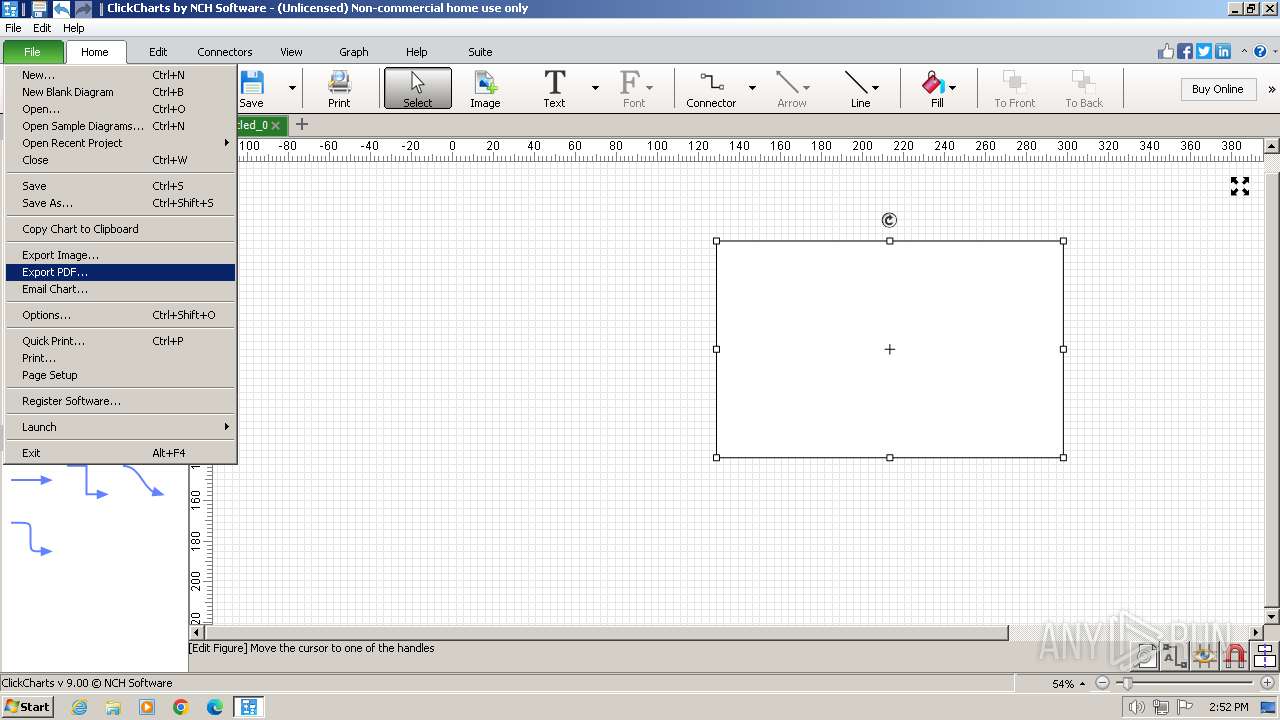This screenshot has width=1280, height=720.
Task: Open the Text tool dropdown arrow
Action: [x=595, y=88]
